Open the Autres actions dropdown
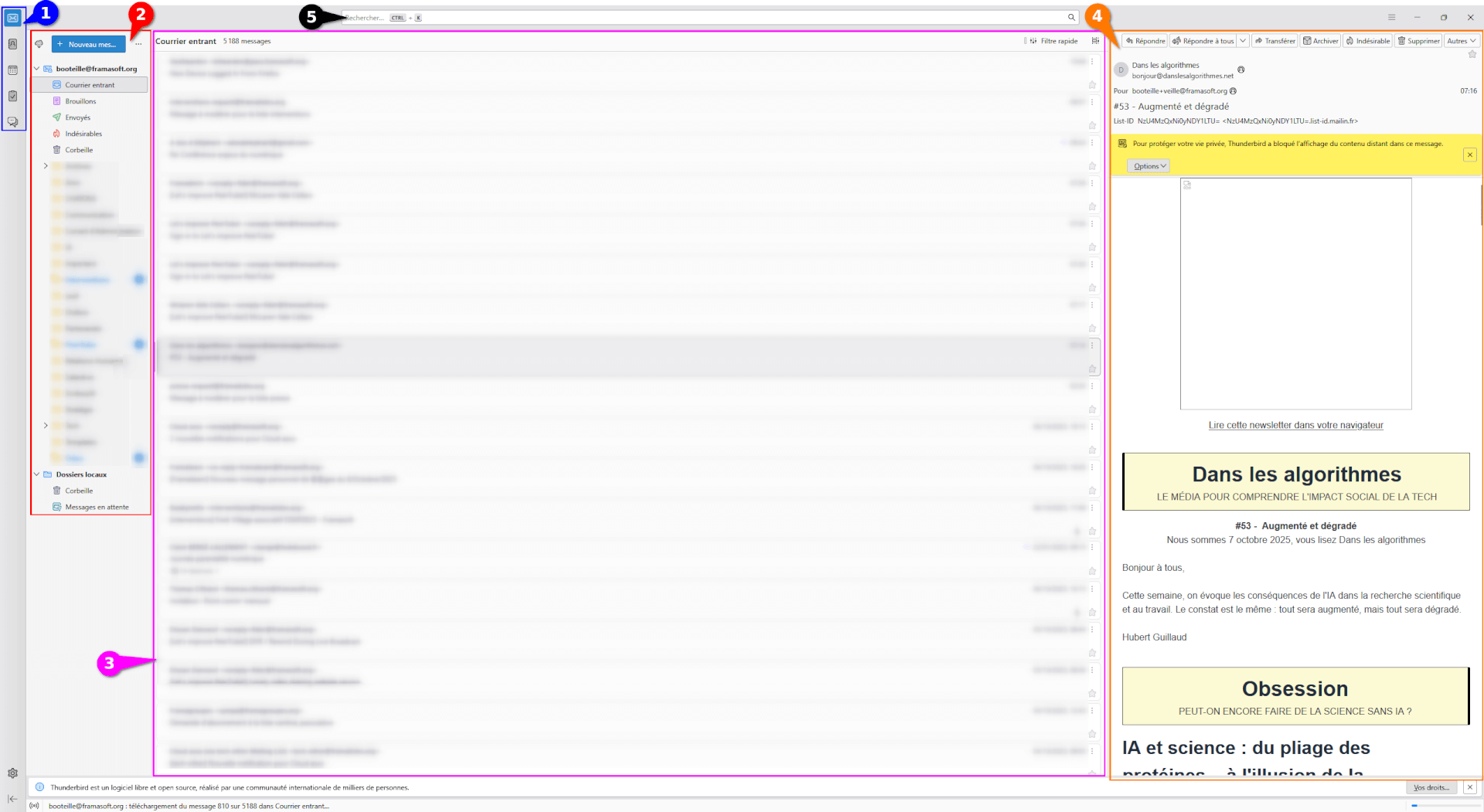Screen dimensions: 1484x812 (1461, 41)
